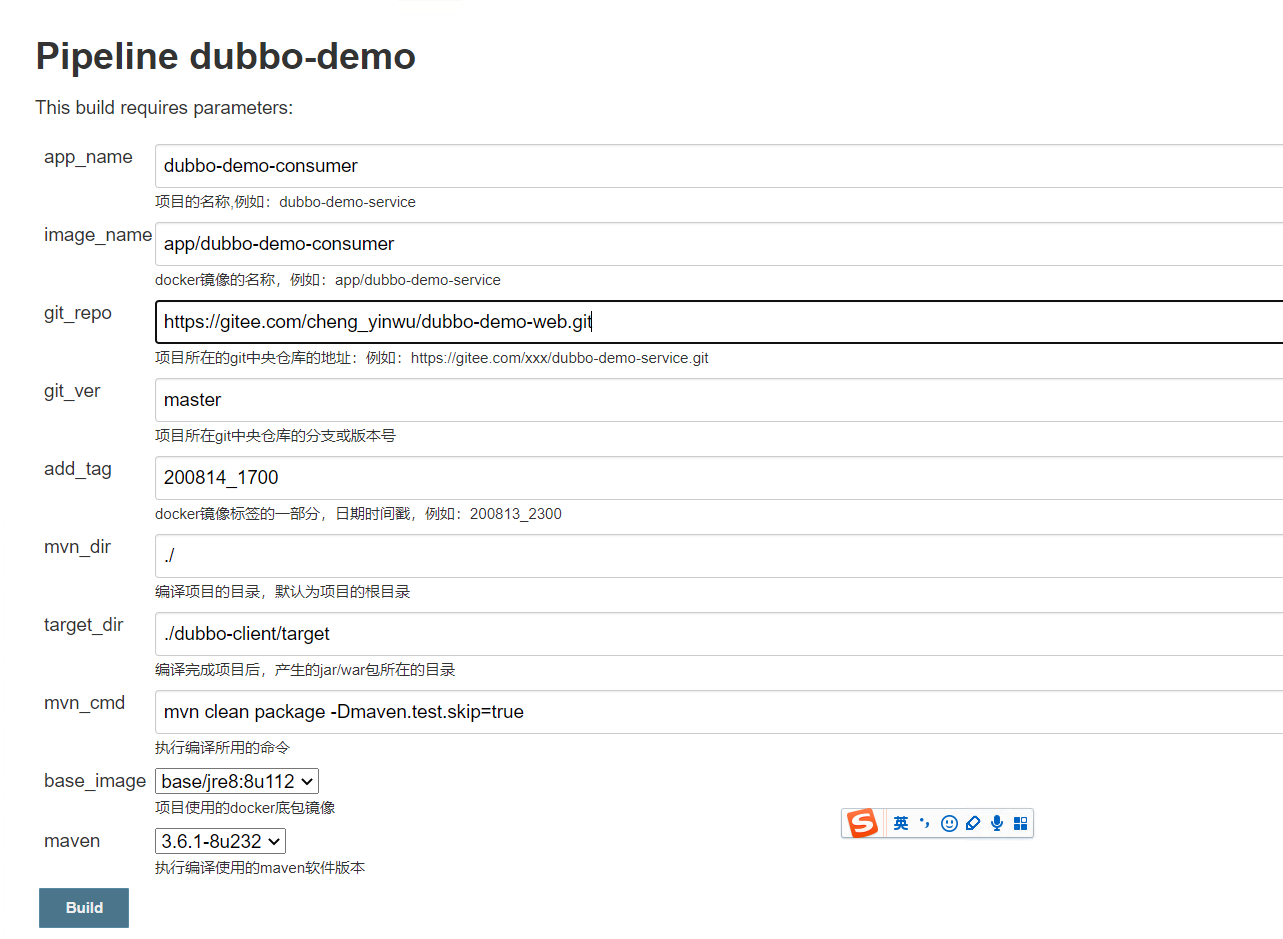Click the base_image label

pos(95,781)
